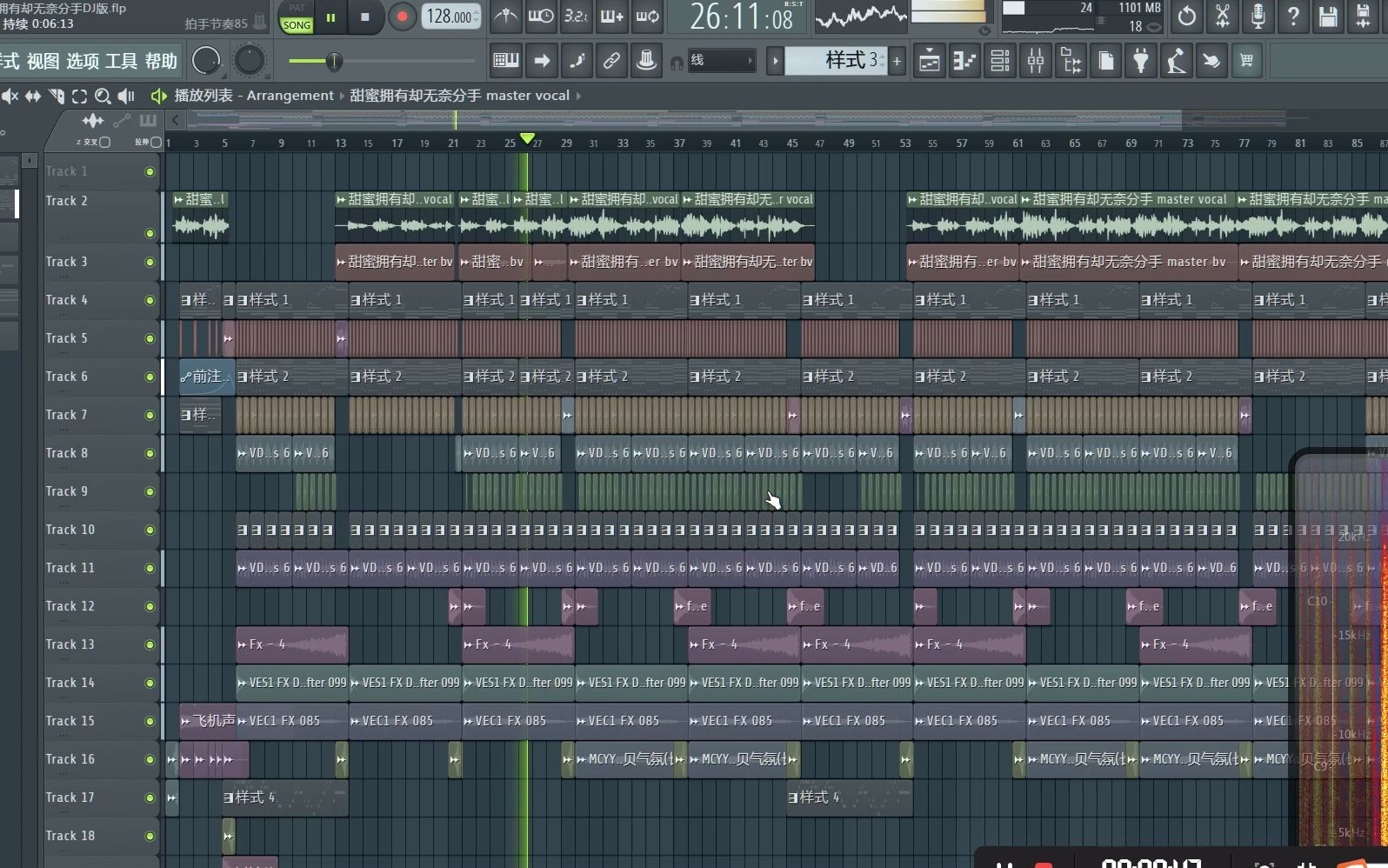Click the undo history icon

click(x=1187, y=17)
